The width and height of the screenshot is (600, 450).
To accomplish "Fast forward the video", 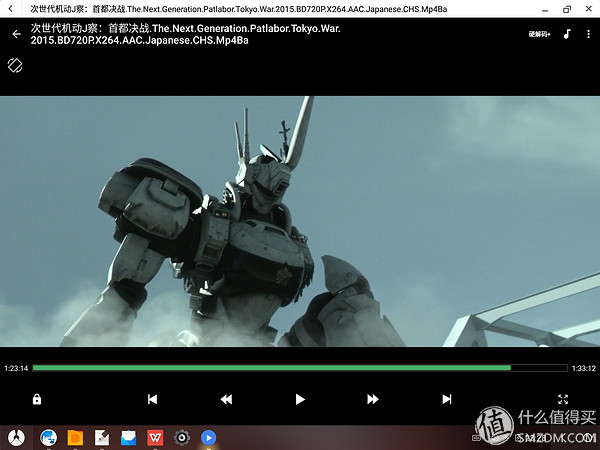I will tap(373, 399).
